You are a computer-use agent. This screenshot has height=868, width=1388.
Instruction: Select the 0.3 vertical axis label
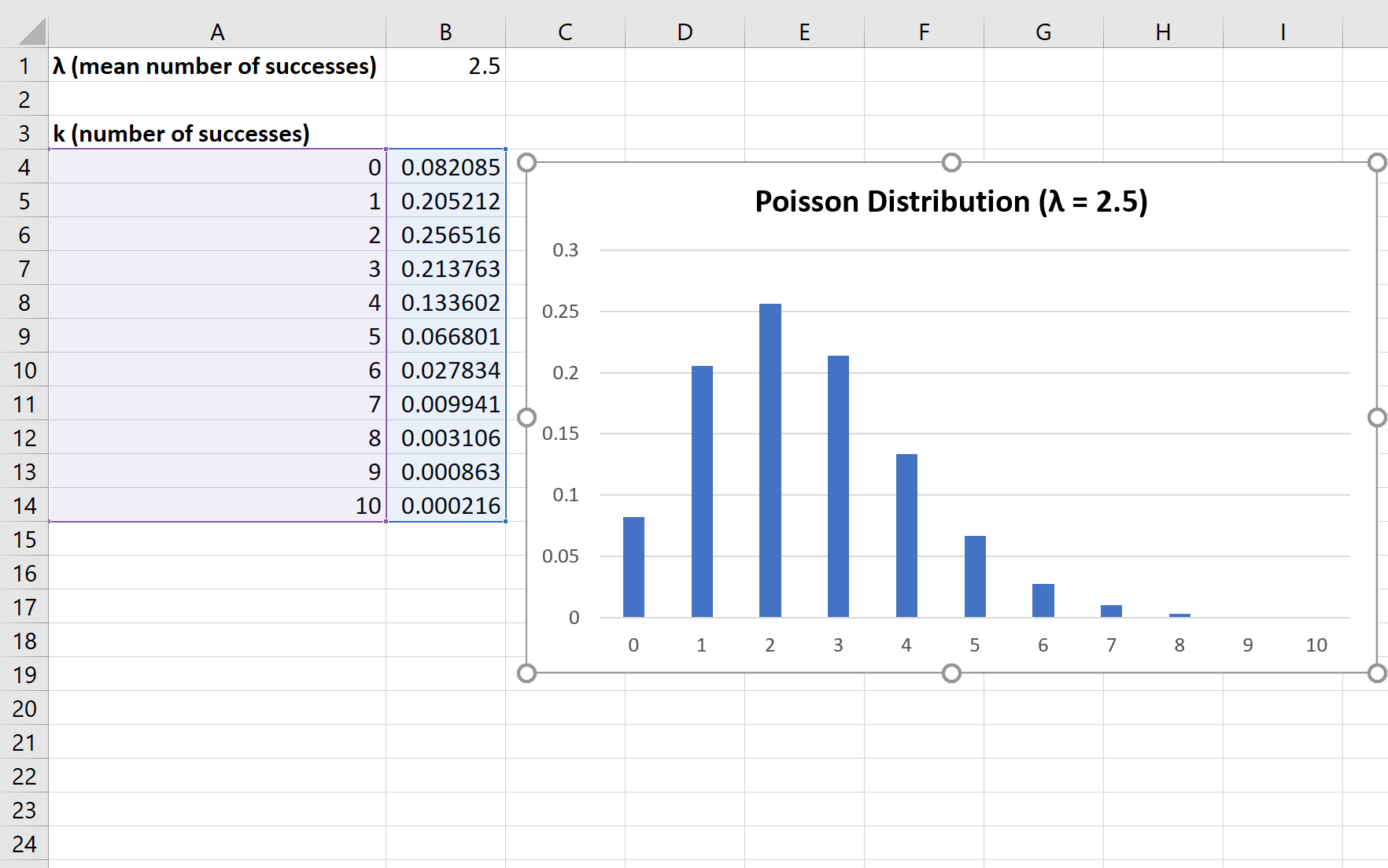pyautogui.click(x=565, y=250)
